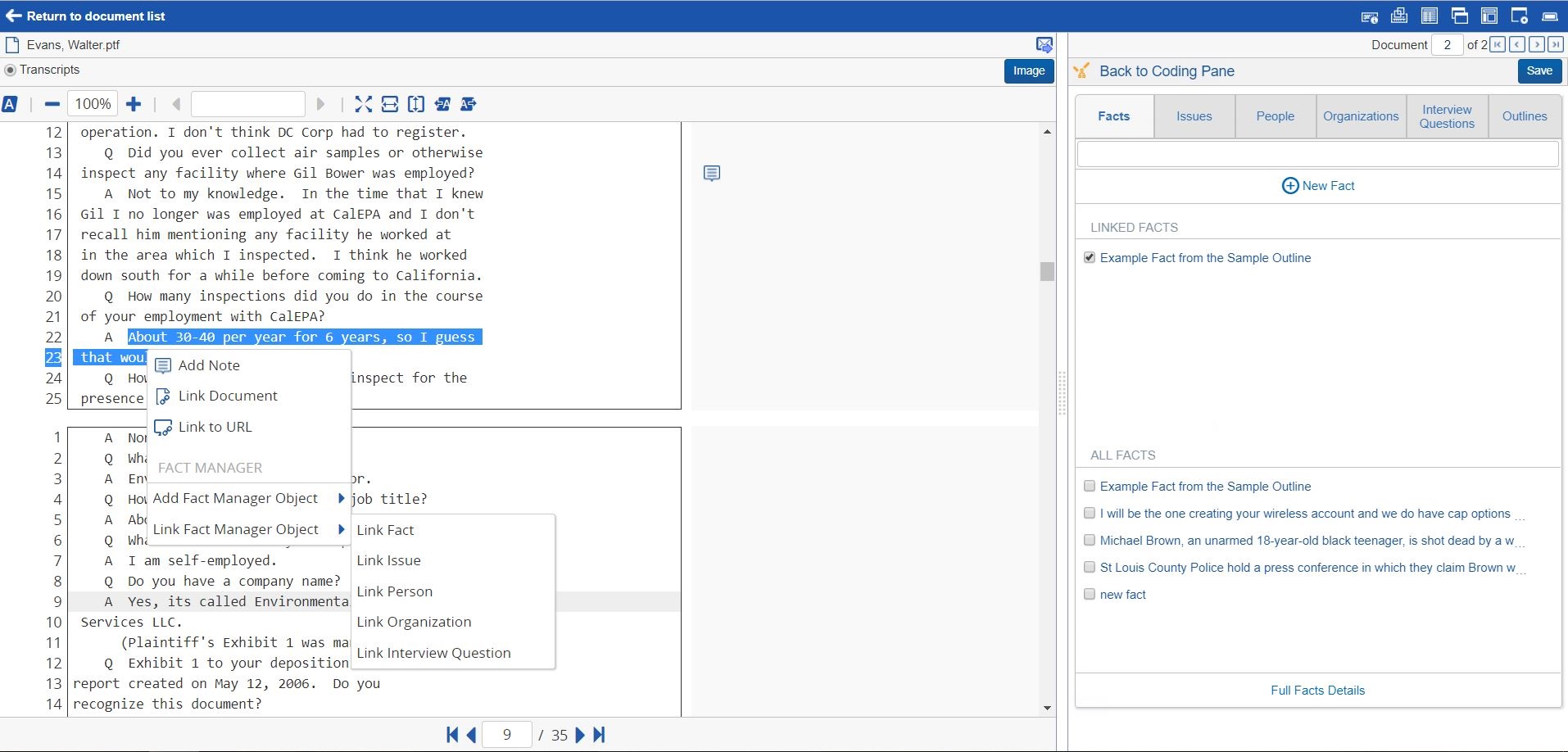Viewport: 1568px width, 752px height.
Task: Zoom in with the plus icon
Action: click(x=134, y=104)
